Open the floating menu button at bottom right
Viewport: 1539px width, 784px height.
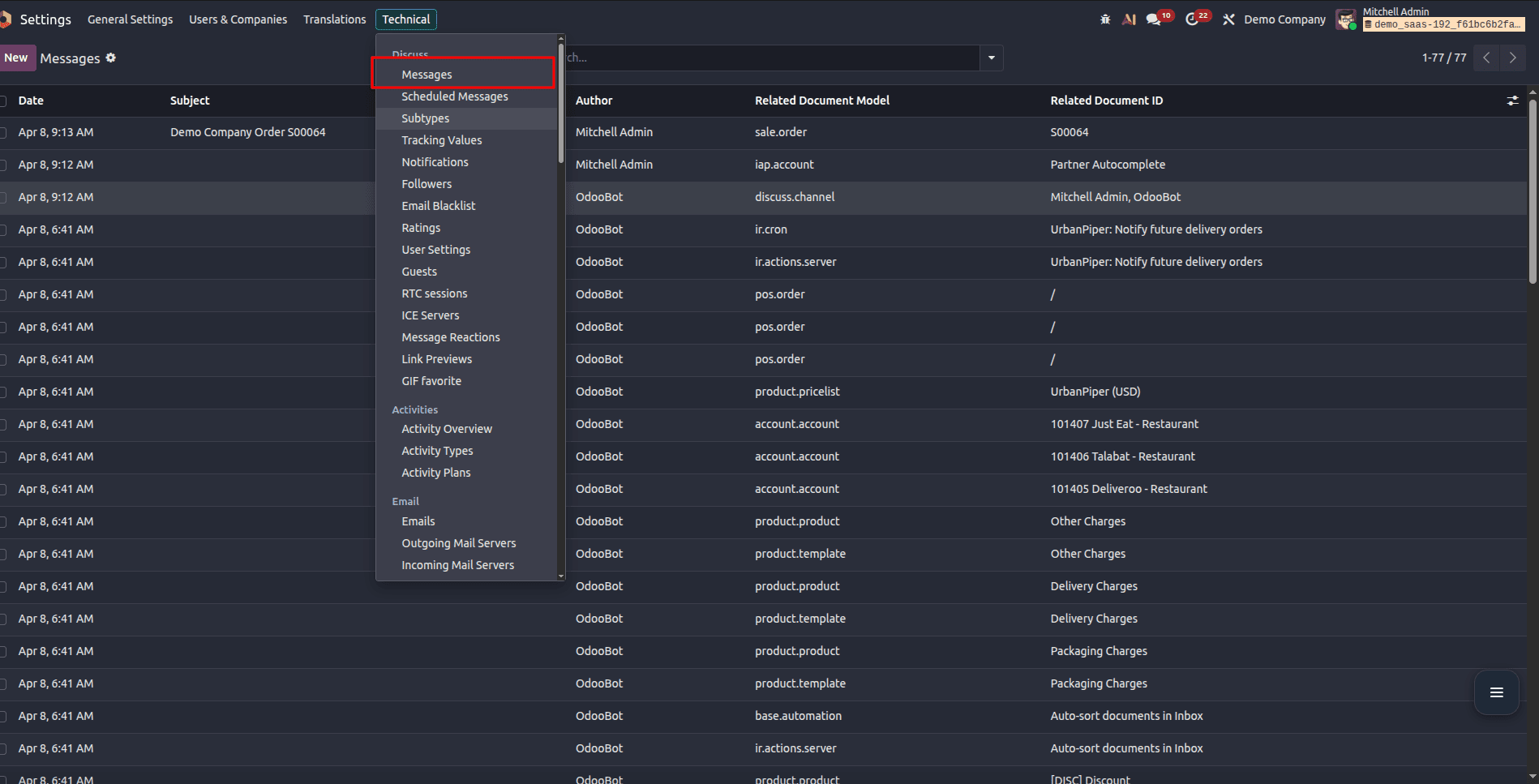[x=1496, y=692]
